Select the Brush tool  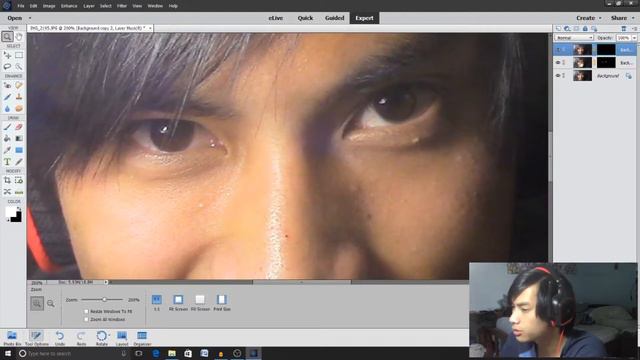tap(7, 127)
